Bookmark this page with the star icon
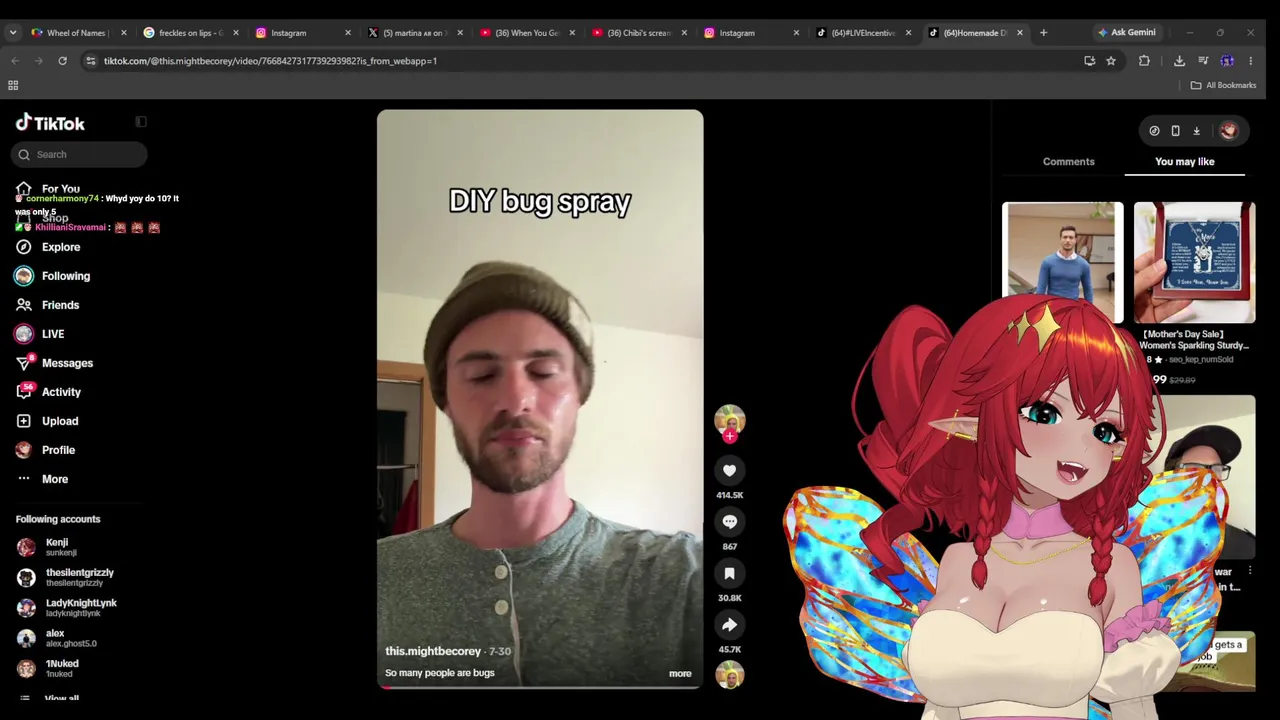This screenshot has width=1280, height=720. coord(1111,61)
